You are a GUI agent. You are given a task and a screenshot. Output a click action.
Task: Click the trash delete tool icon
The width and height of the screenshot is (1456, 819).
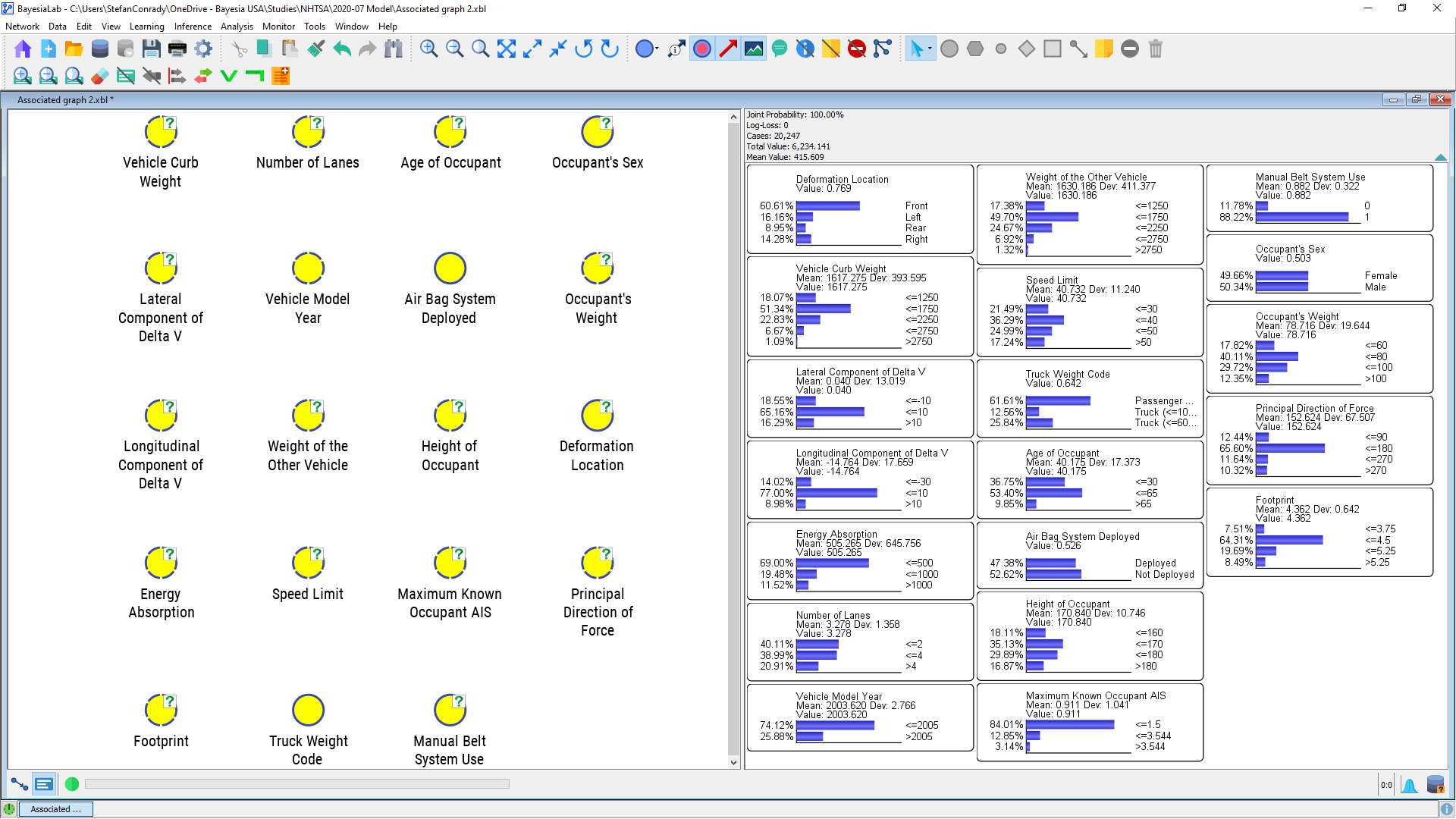pos(1155,49)
